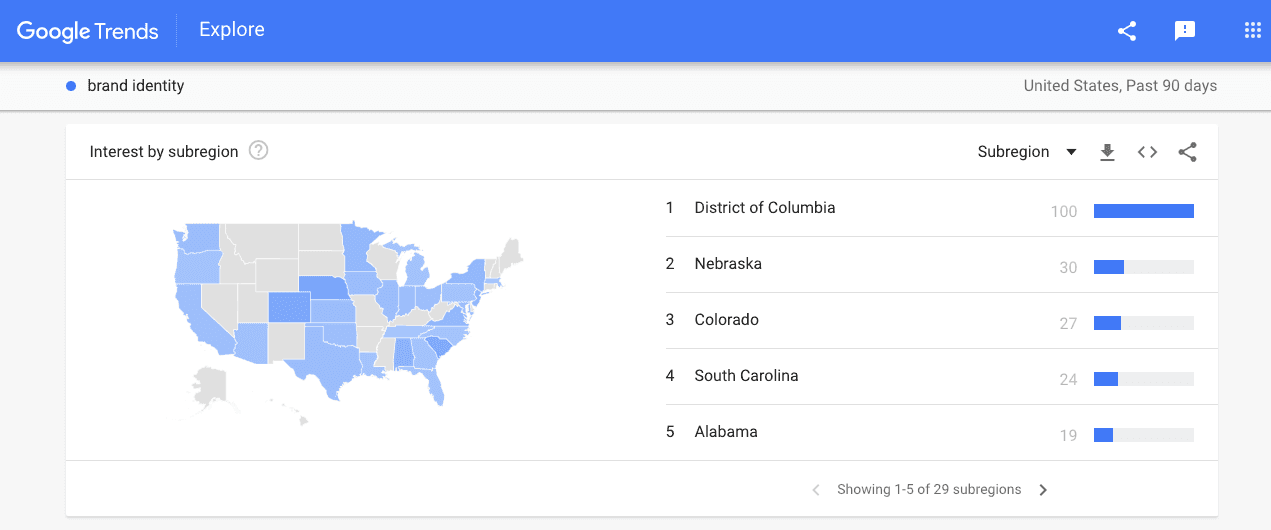Image resolution: width=1271 pixels, height=530 pixels.
Task: Share the Interest by subregion card
Action: [1187, 152]
